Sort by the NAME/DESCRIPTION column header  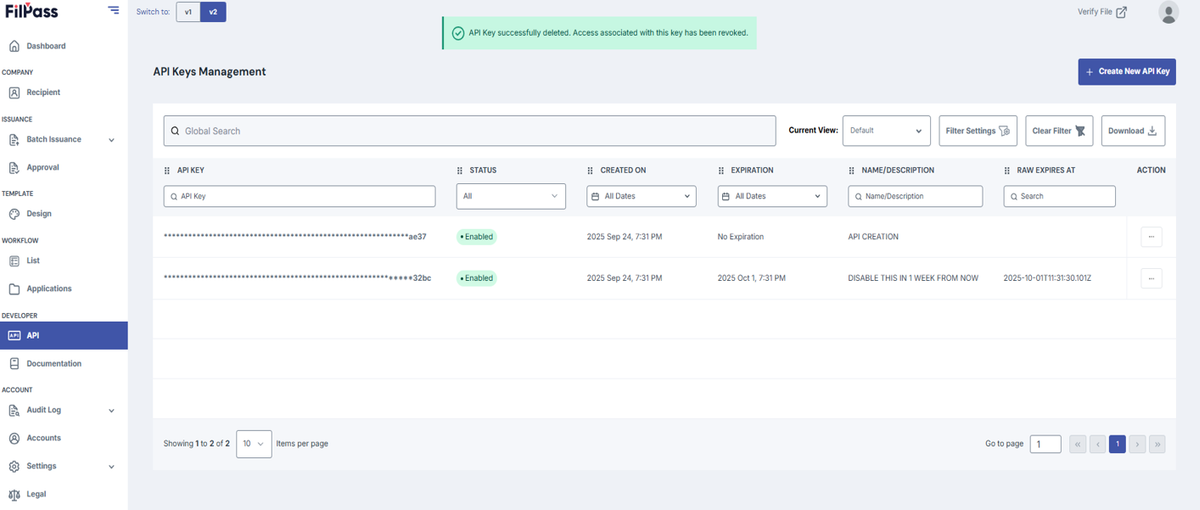[897, 170]
